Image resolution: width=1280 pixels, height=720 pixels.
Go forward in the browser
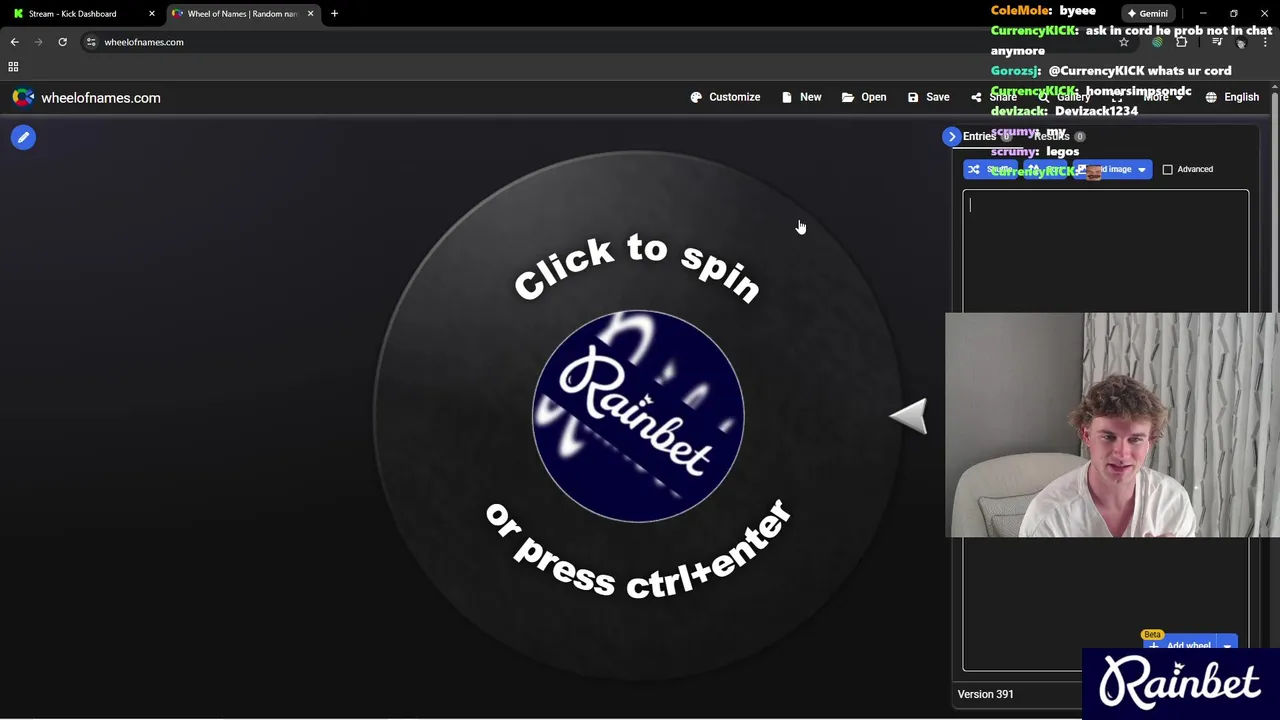click(38, 42)
